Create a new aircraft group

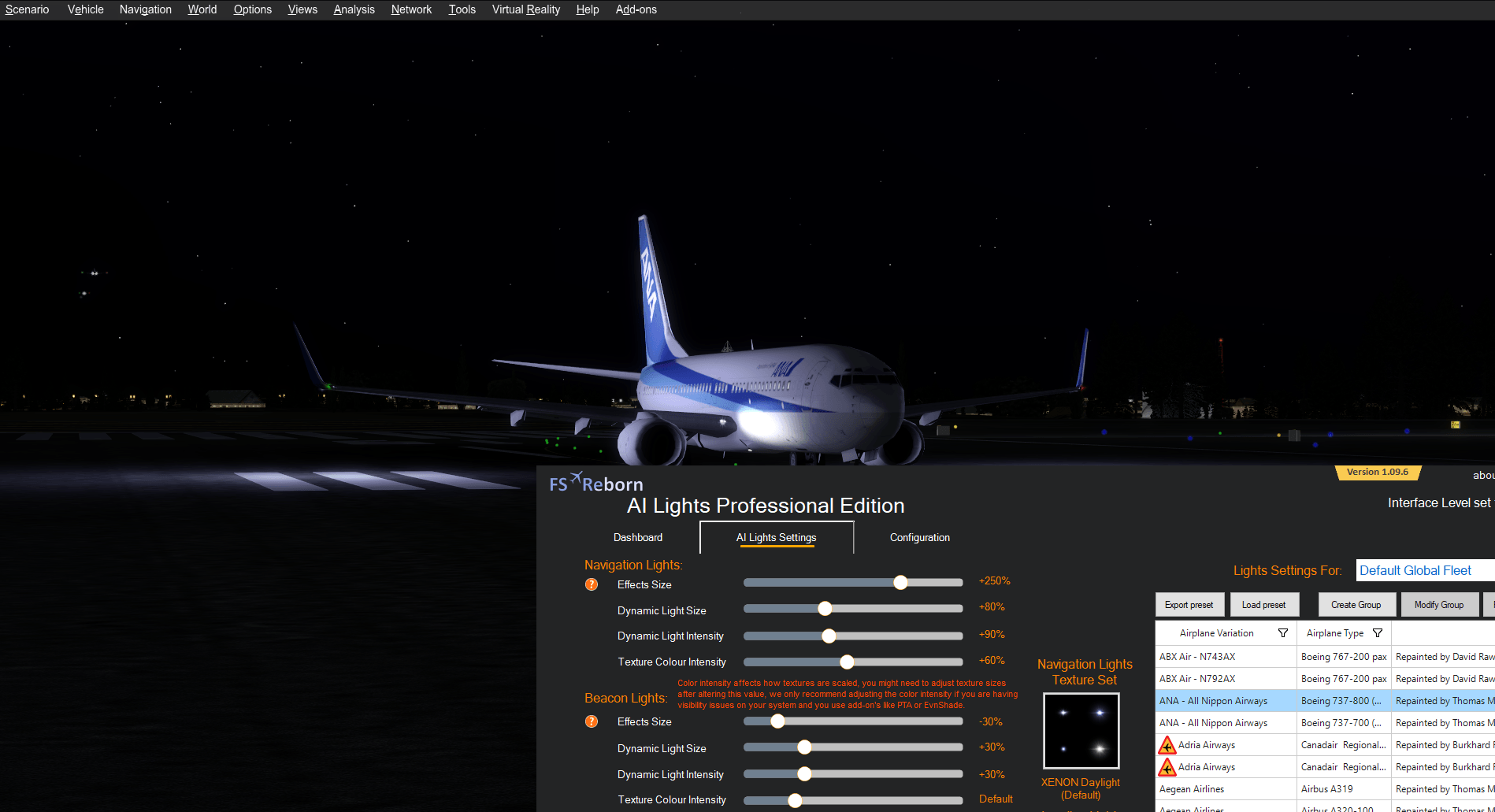[1356, 604]
